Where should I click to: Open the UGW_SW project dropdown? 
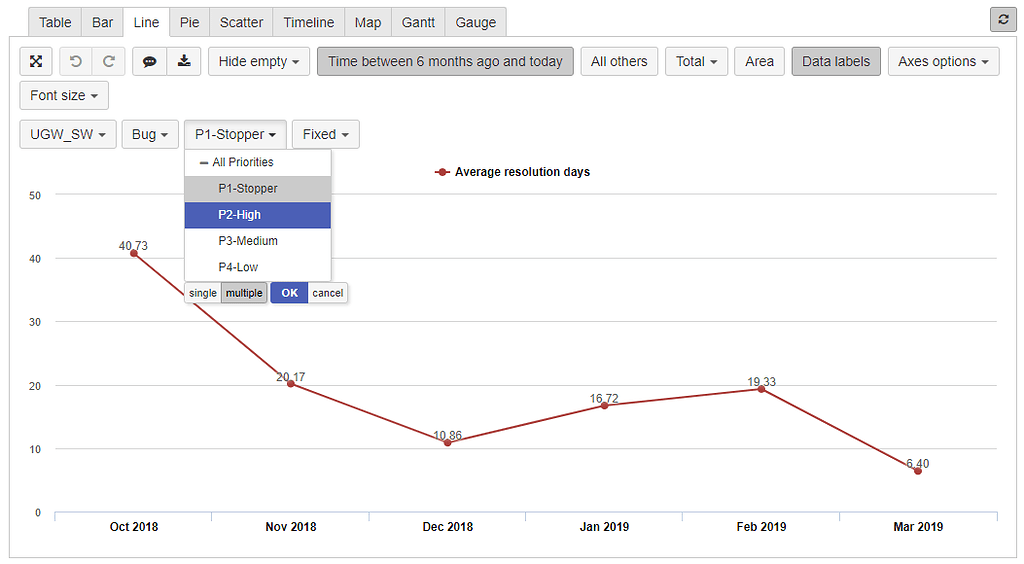[x=67, y=134]
